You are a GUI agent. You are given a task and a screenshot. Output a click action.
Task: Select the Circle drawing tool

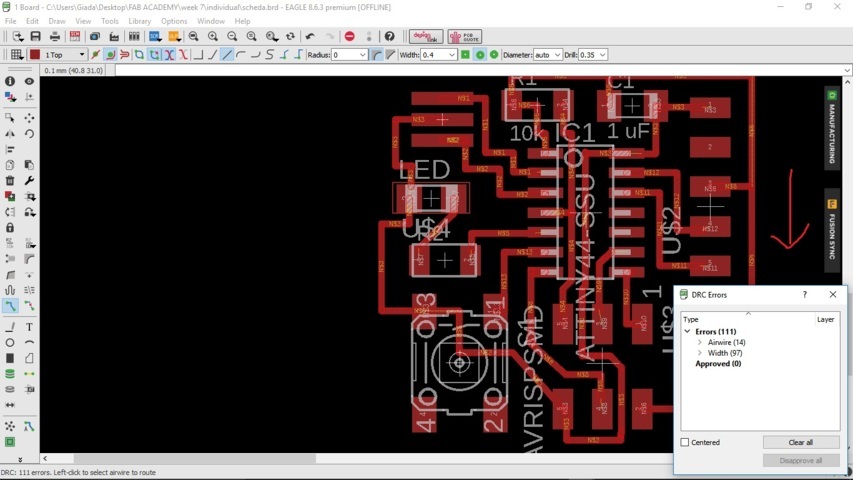(10, 342)
